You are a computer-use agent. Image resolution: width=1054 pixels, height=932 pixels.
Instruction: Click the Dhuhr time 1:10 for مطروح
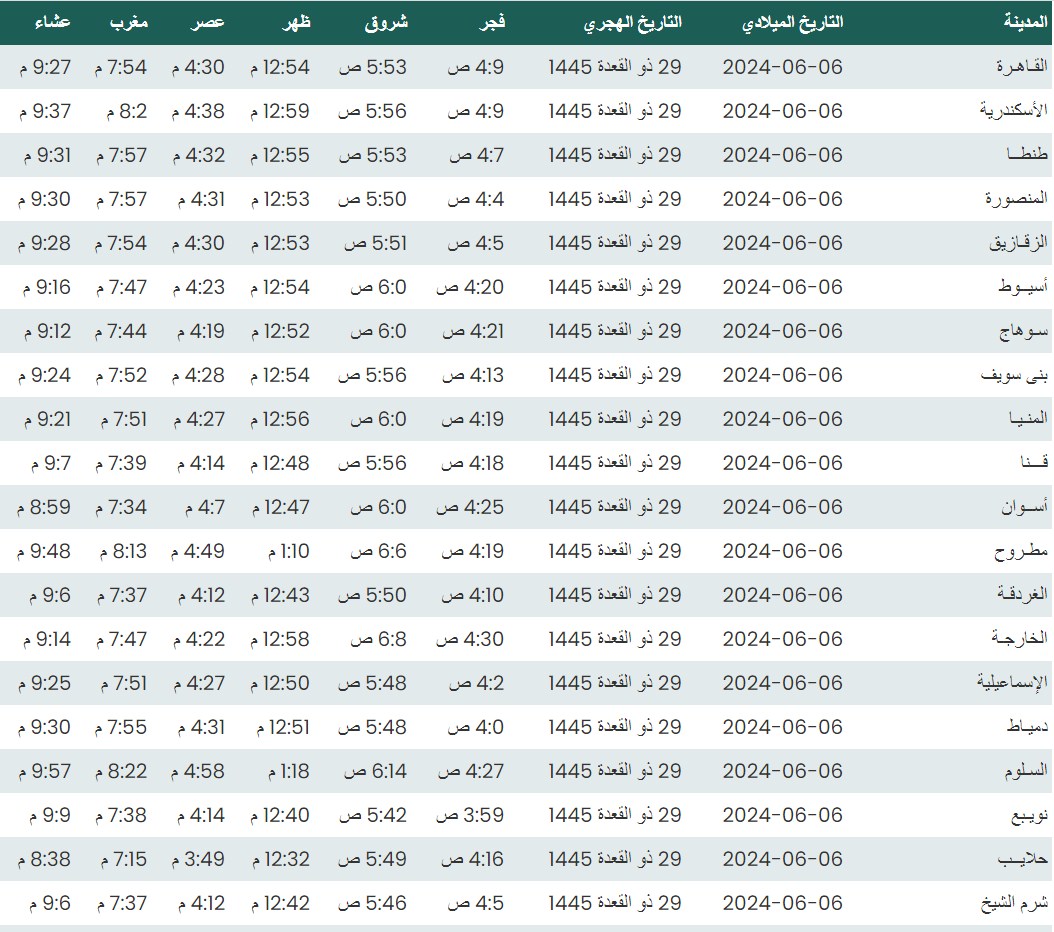[289, 551]
